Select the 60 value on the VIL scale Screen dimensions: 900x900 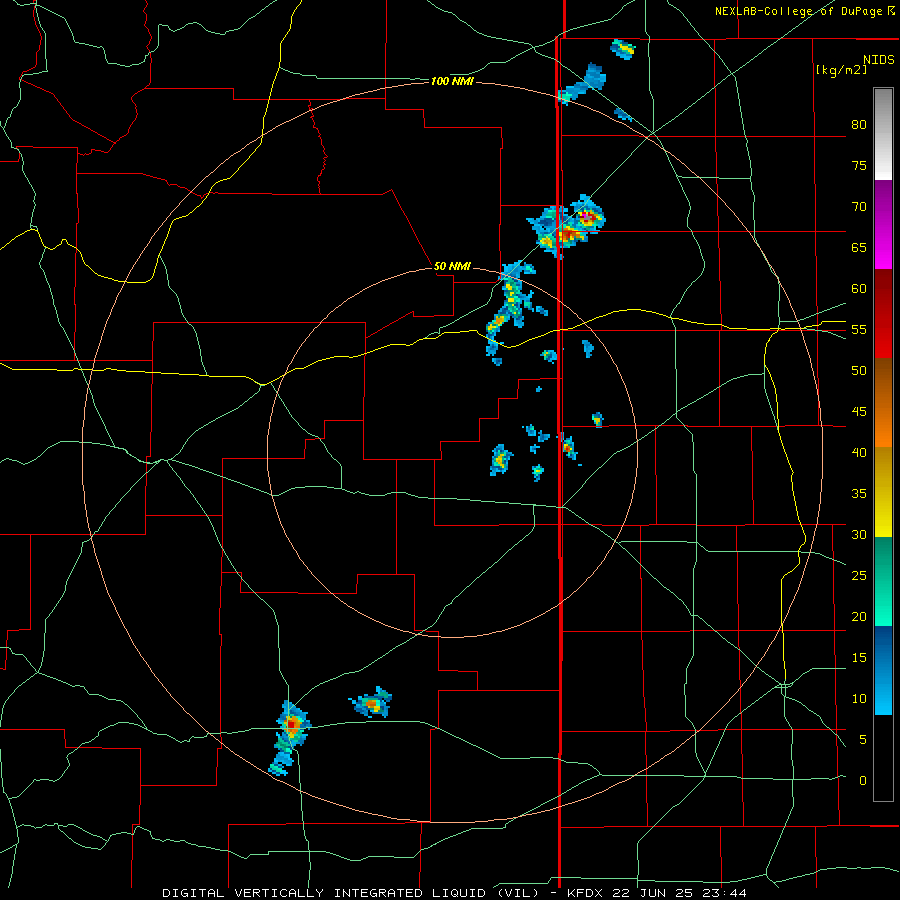[x=859, y=289]
